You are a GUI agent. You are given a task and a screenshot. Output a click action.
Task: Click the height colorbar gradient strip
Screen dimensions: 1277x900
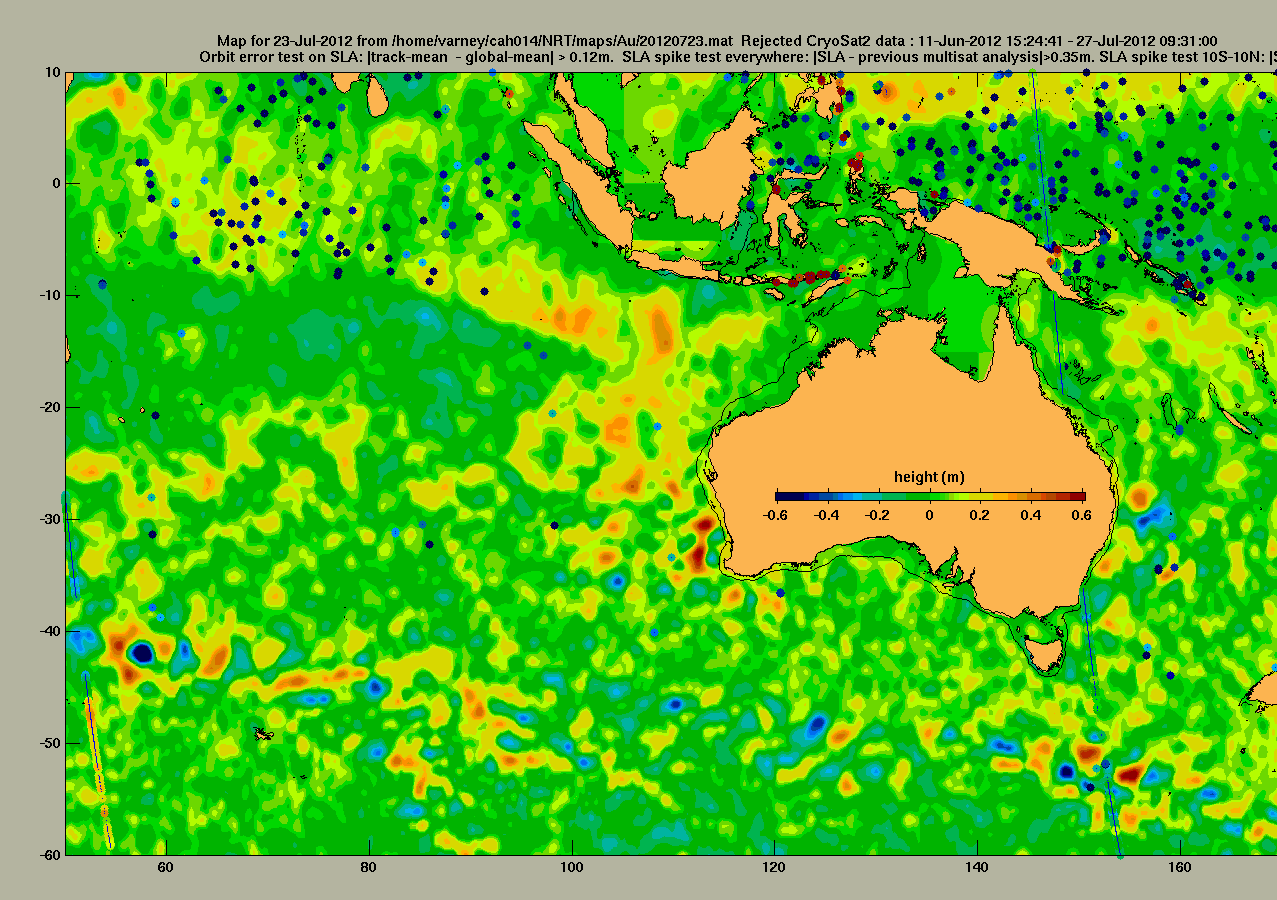[x=930, y=496]
